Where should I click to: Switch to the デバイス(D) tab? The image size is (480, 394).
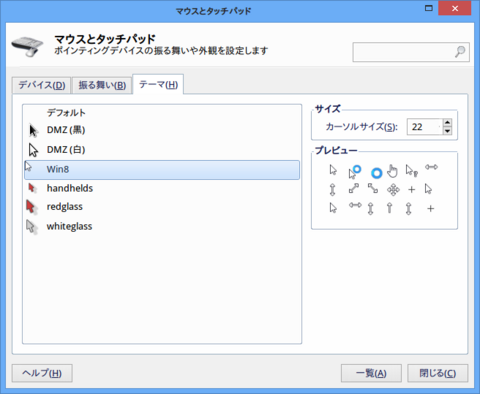tap(42, 85)
